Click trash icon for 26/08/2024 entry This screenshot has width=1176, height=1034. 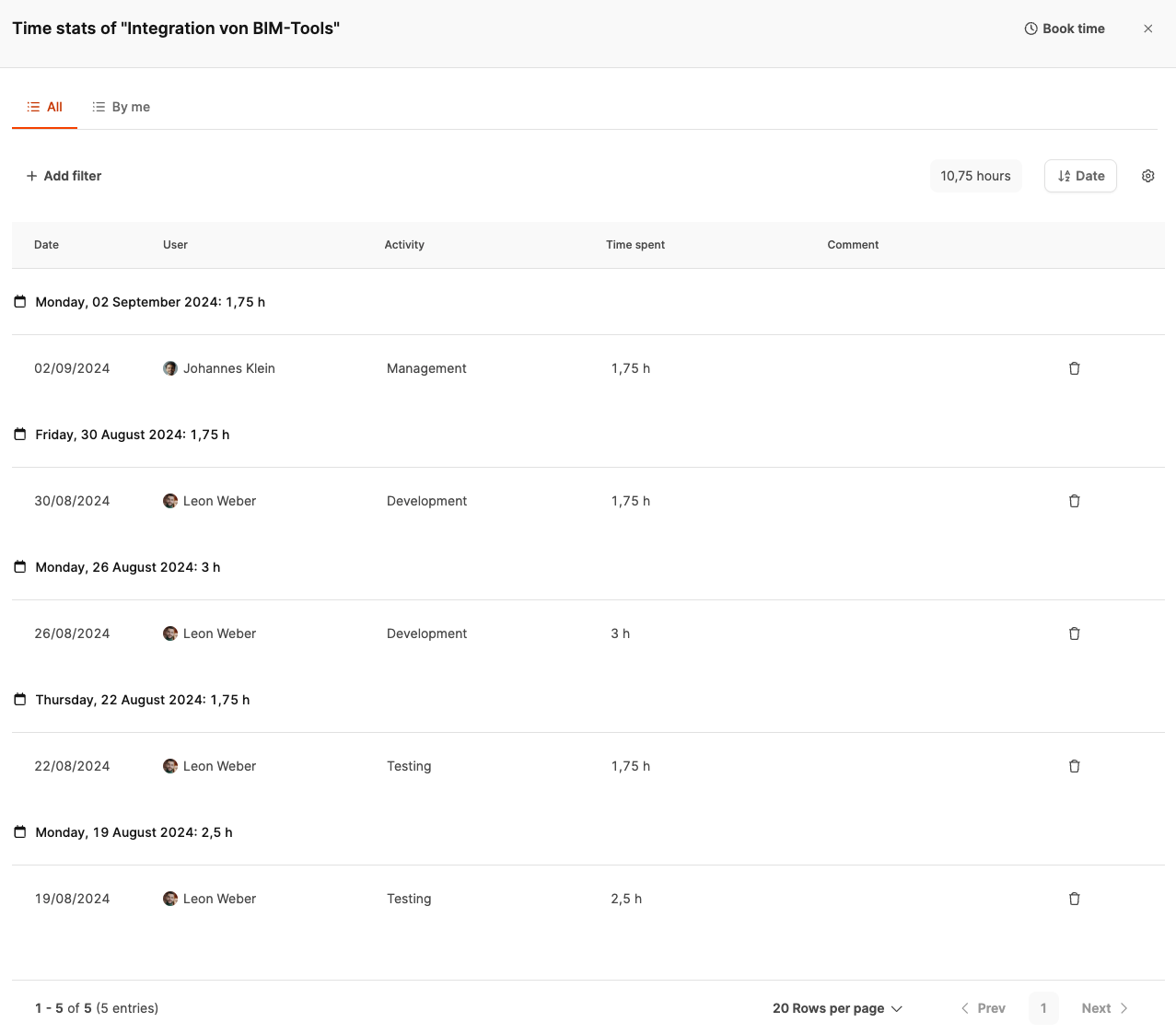click(x=1074, y=633)
